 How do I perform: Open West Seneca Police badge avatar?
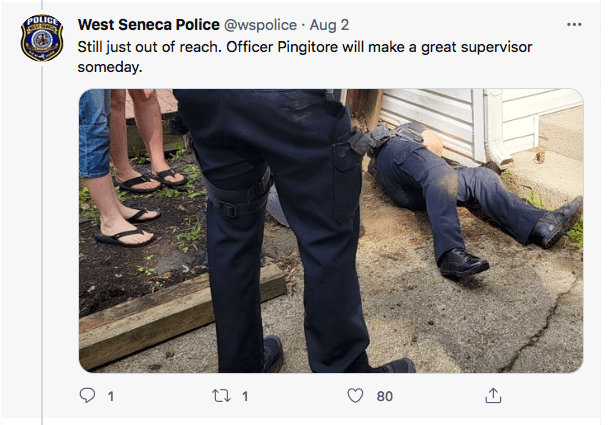[42, 38]
